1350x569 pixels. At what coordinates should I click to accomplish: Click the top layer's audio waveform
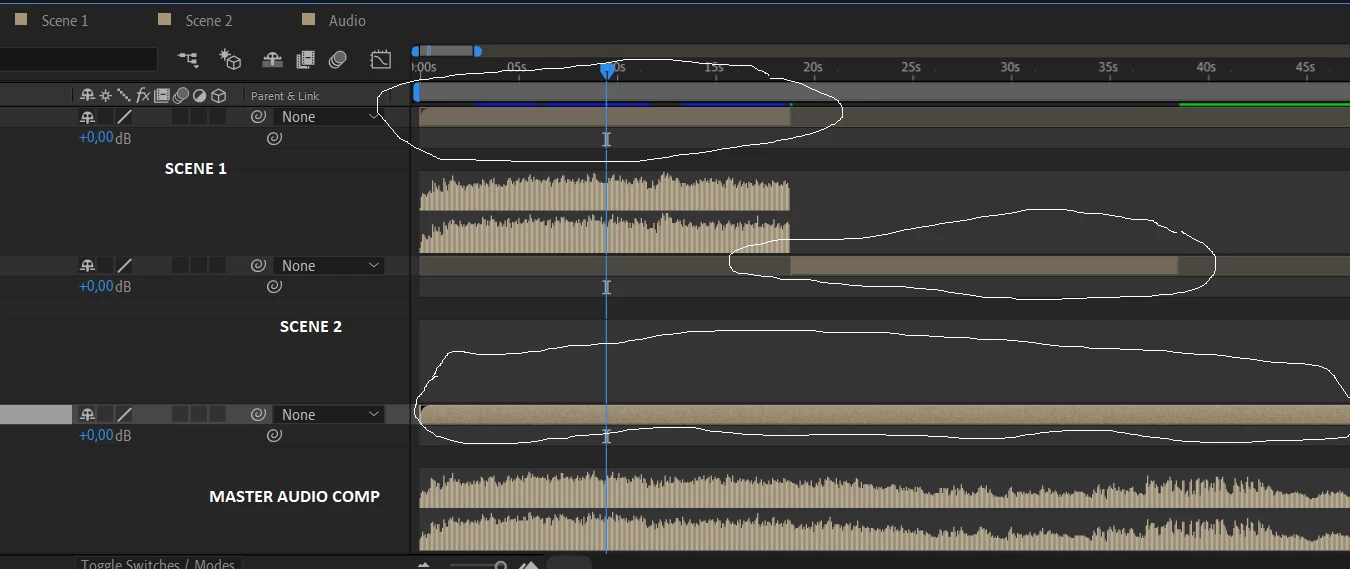[x=605, y=213]
